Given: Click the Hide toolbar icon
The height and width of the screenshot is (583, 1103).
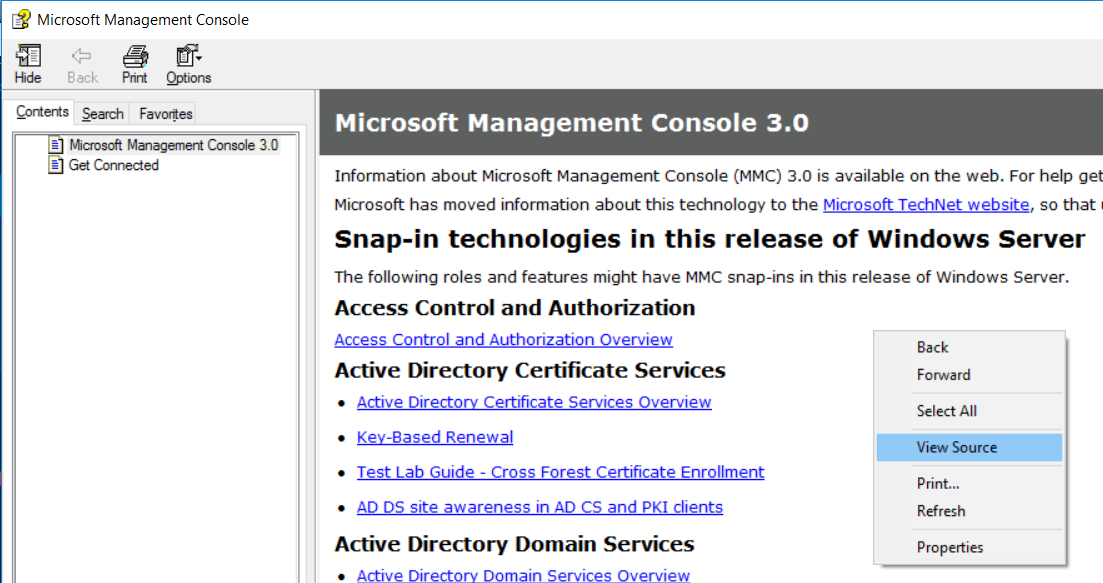Looking at the screenshot, I should 28,56.
